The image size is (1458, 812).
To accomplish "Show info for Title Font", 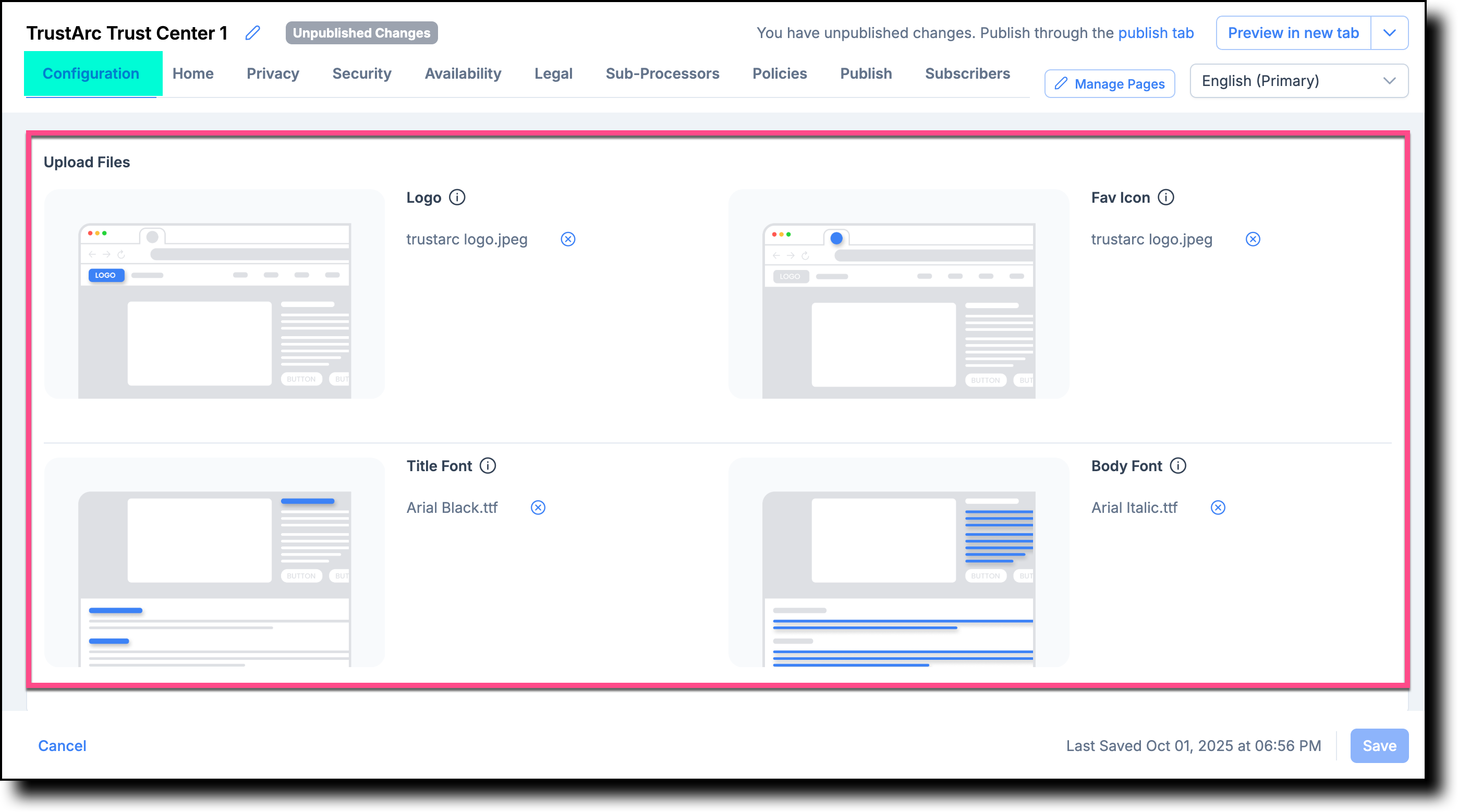I will click(x=488, y=466).
